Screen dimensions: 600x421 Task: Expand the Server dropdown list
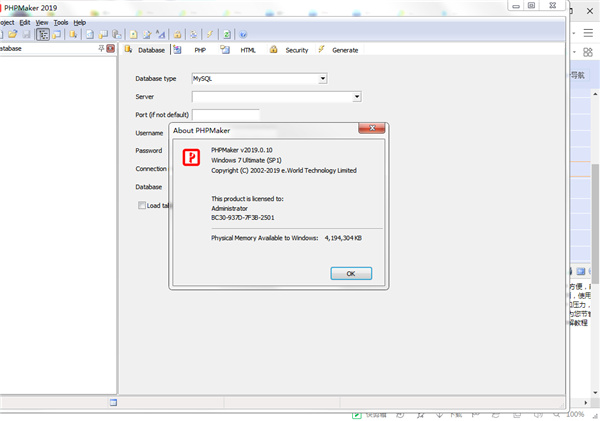357,96
